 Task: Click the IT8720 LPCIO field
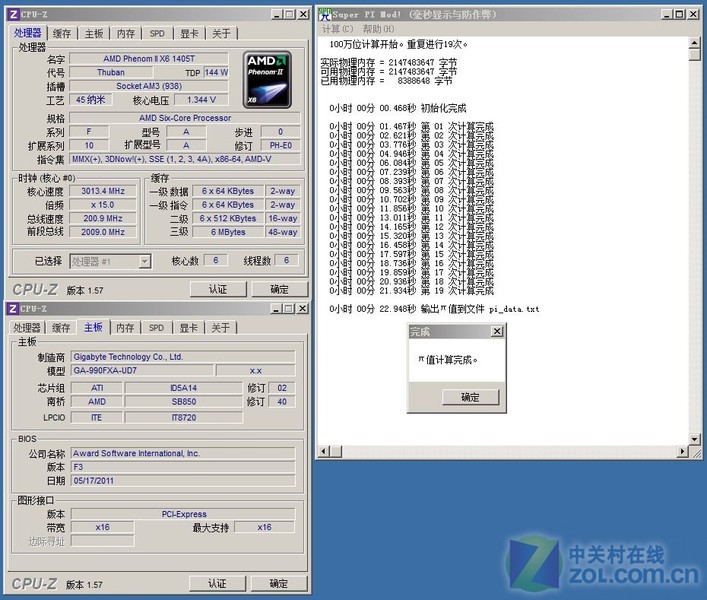point(184,417)
